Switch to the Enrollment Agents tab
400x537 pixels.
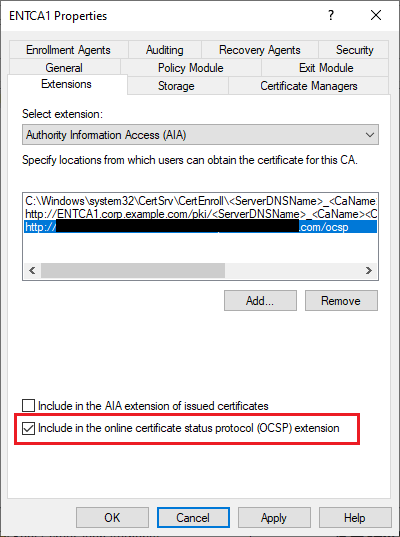tap(68, 50)
